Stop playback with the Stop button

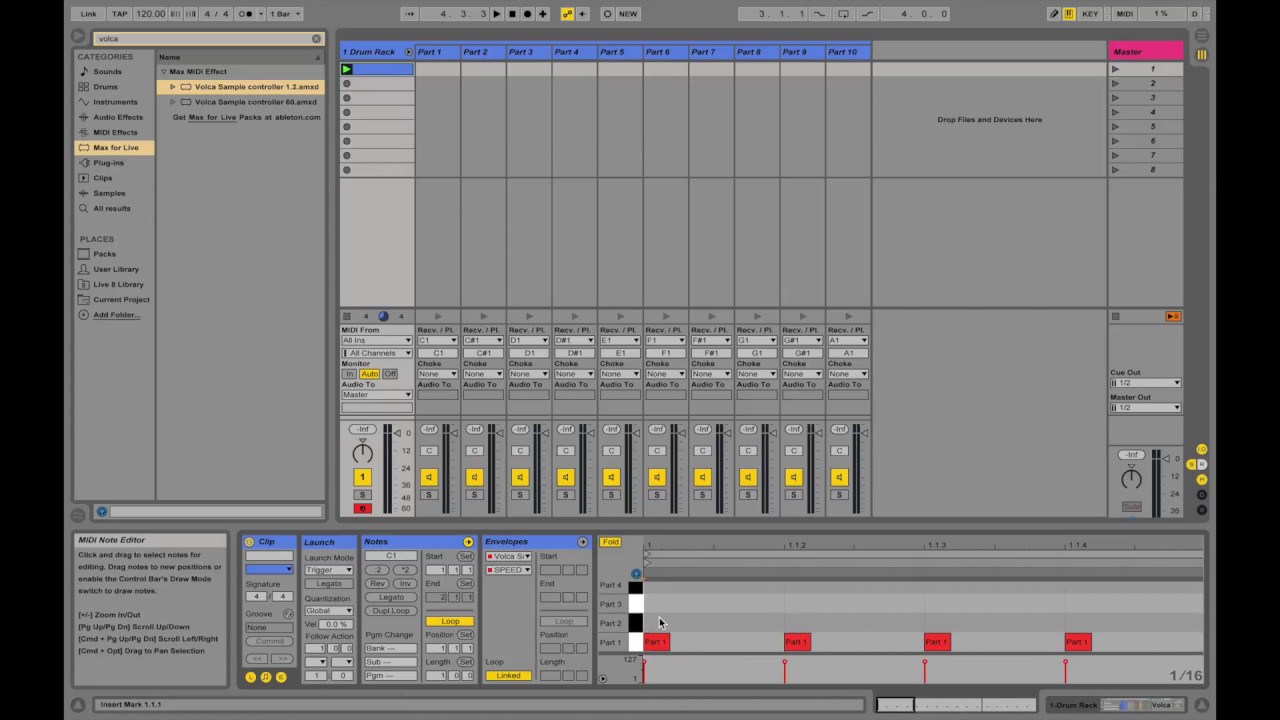point(512,14)
